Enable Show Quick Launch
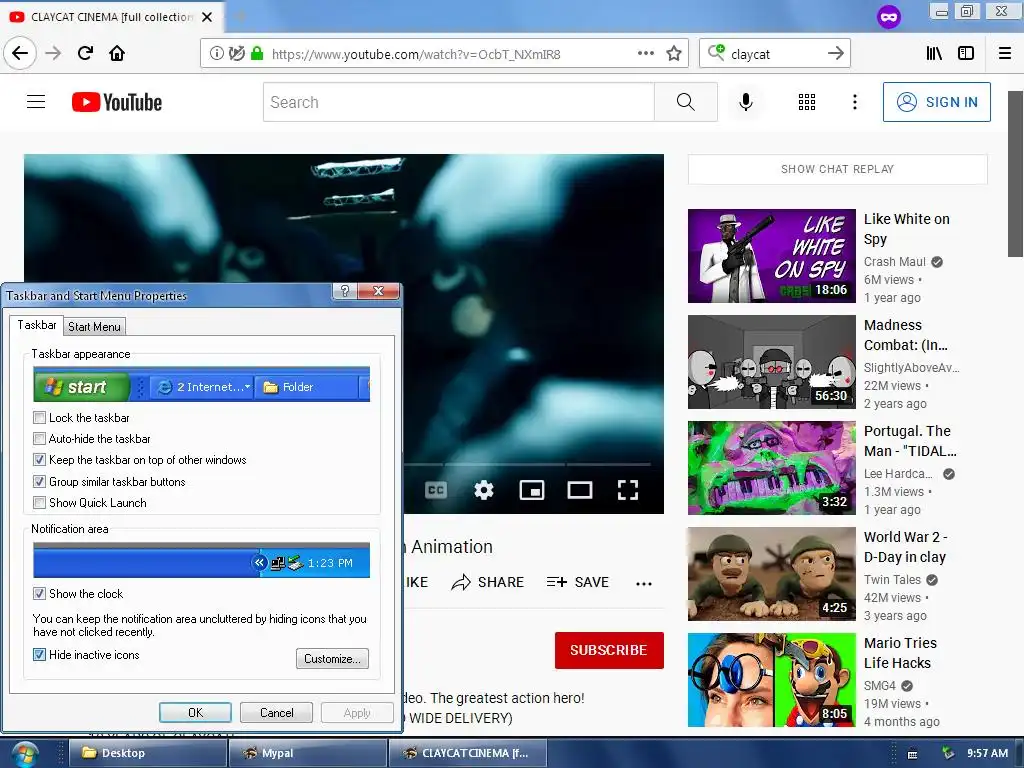This screenshot has height=768, width=1024. (39, 502)
